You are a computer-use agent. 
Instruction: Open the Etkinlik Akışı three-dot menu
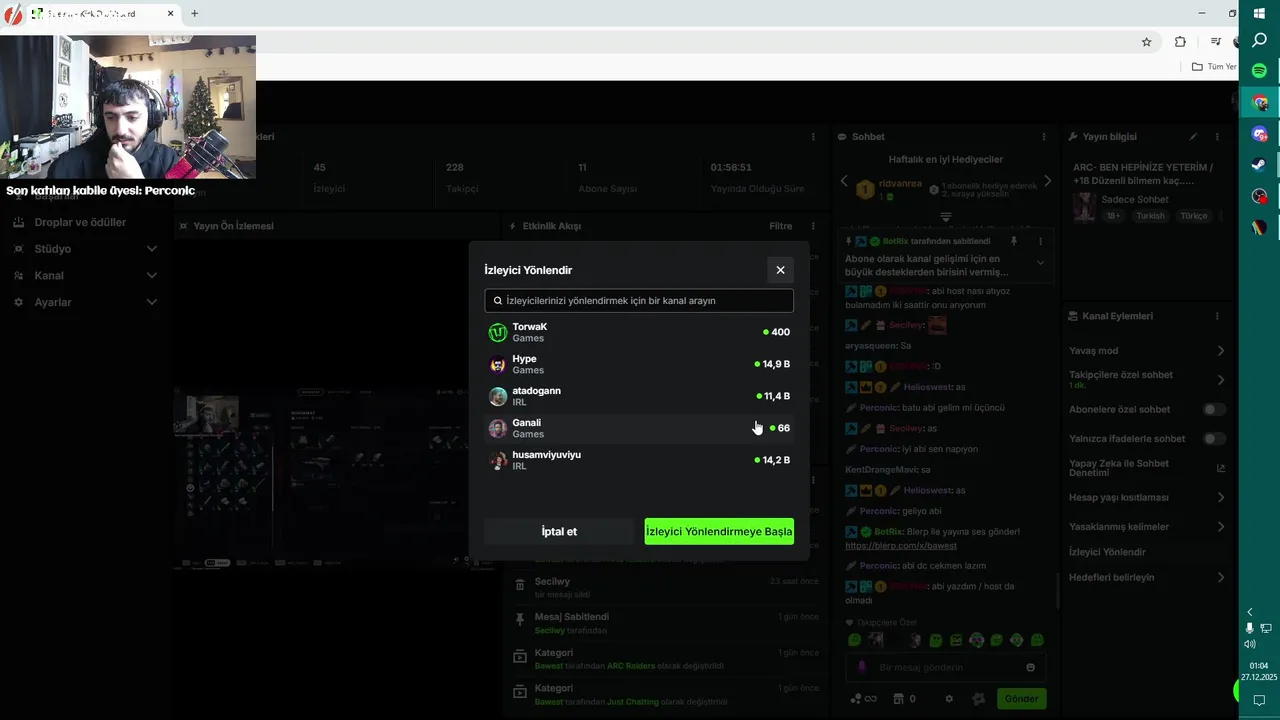[x=813, y=226]
